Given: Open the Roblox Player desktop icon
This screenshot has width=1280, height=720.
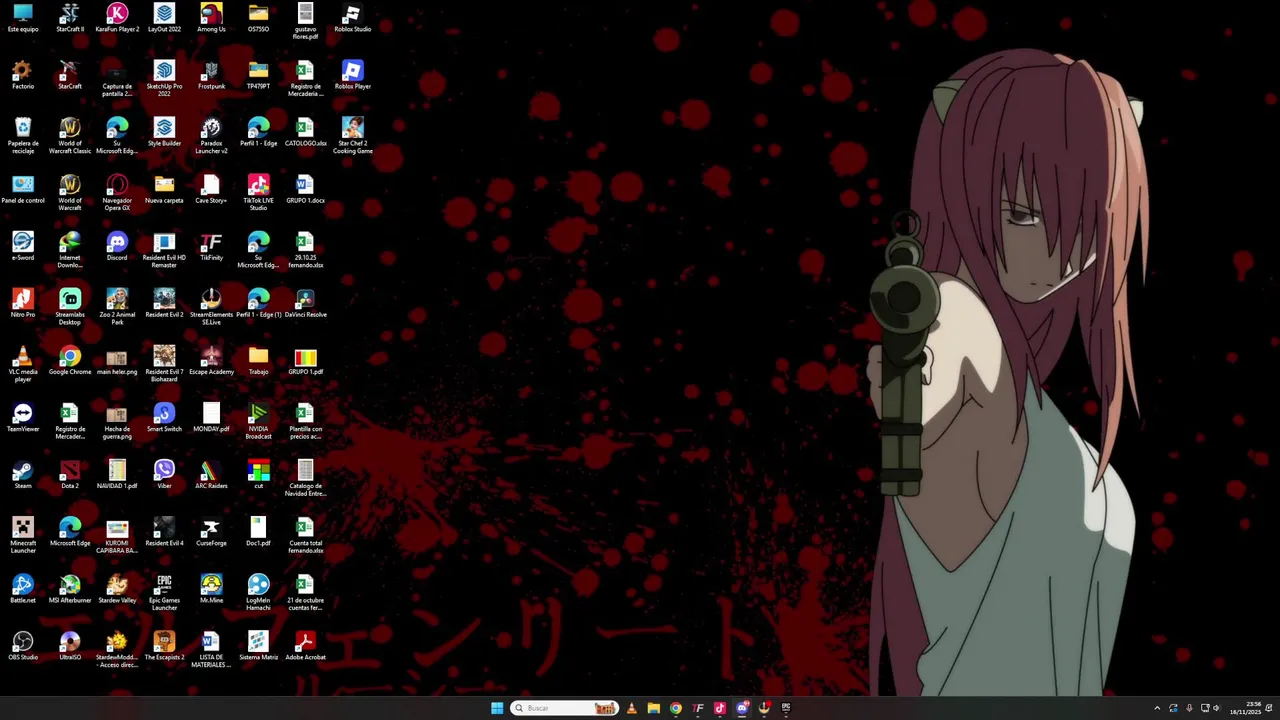Looking at the screenshot, I should click(352, 75).
